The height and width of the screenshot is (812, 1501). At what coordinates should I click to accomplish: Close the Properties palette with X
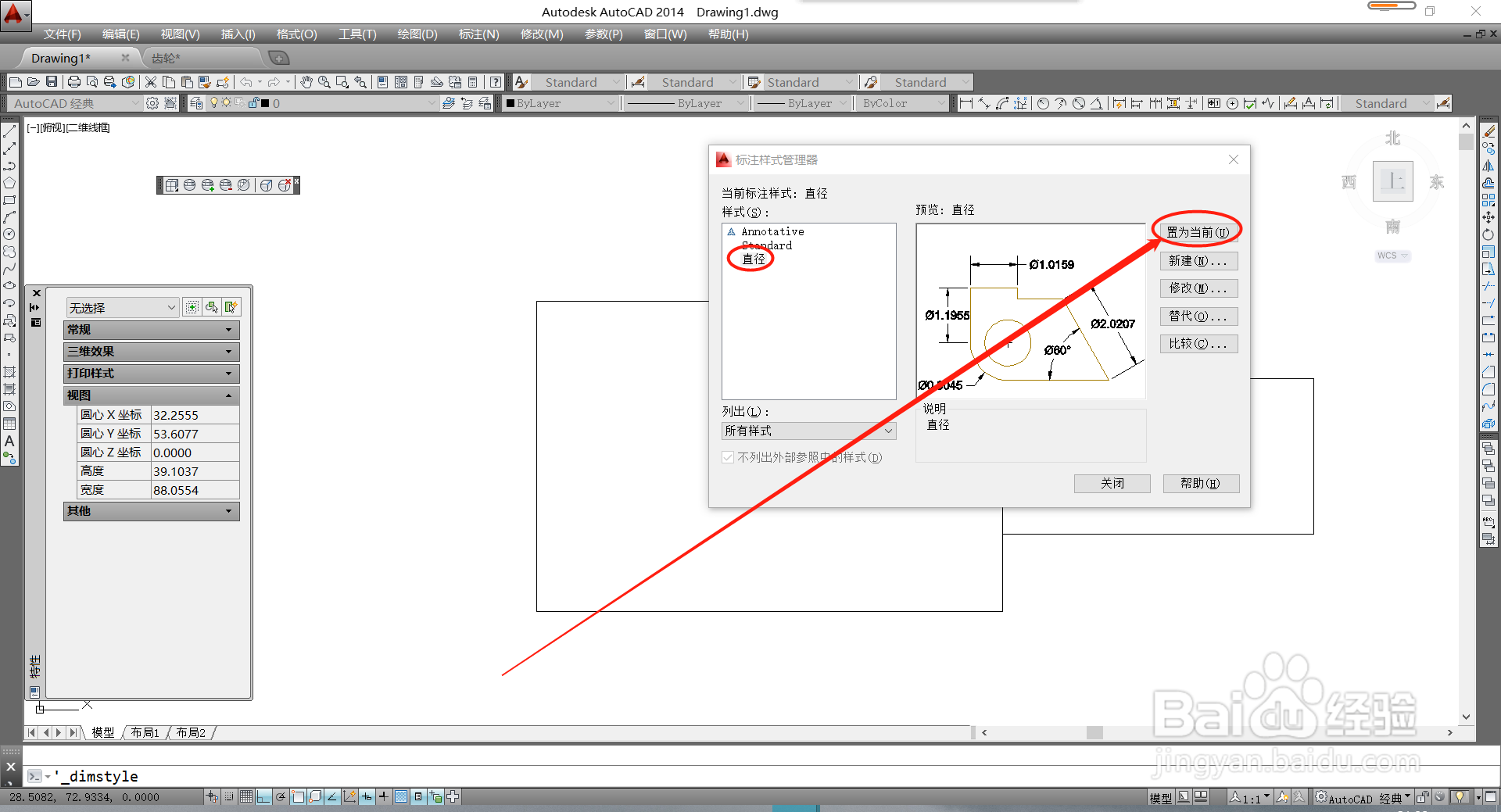tap(36, 293)
